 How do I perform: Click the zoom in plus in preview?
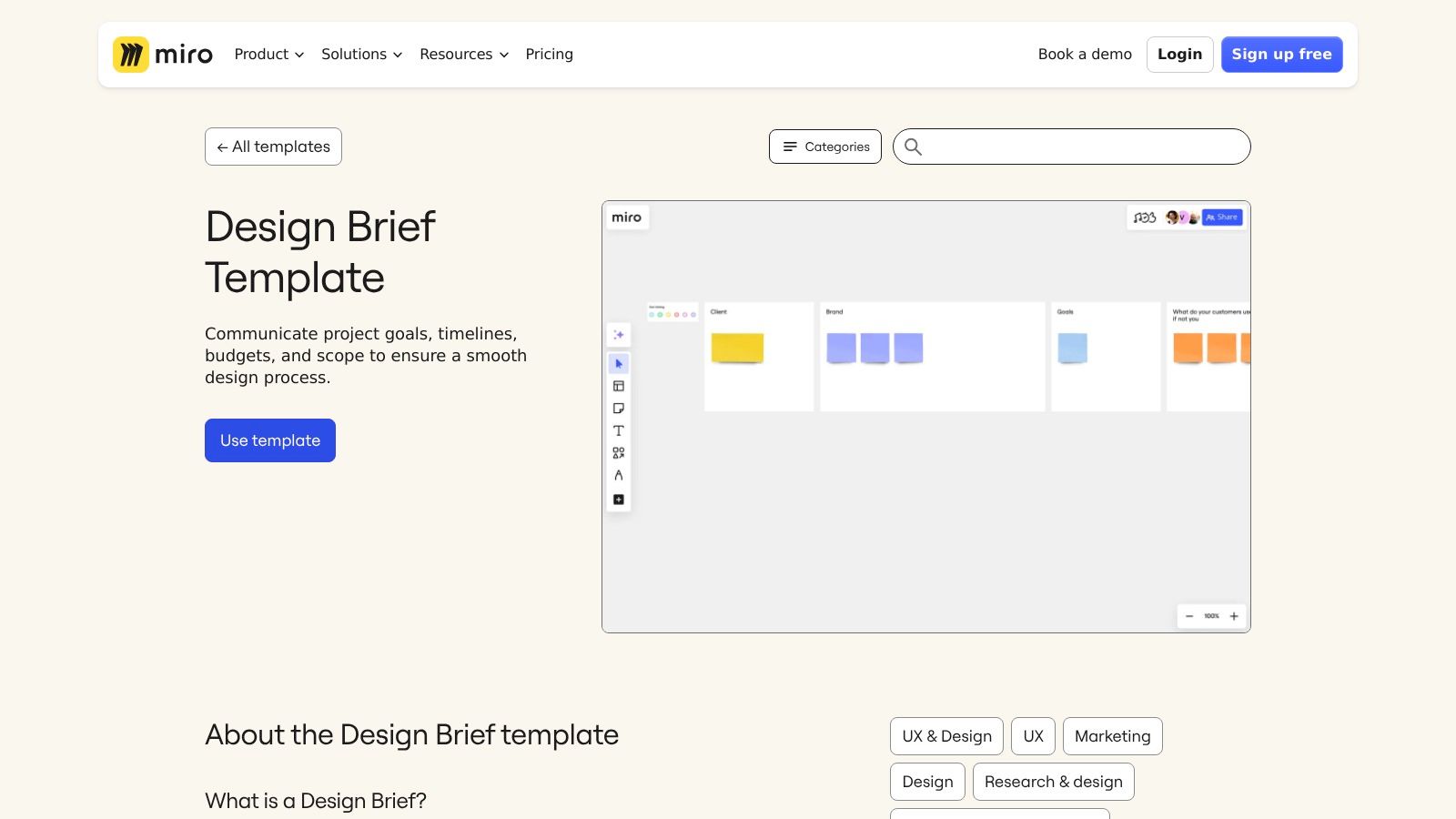[1234, 616]
